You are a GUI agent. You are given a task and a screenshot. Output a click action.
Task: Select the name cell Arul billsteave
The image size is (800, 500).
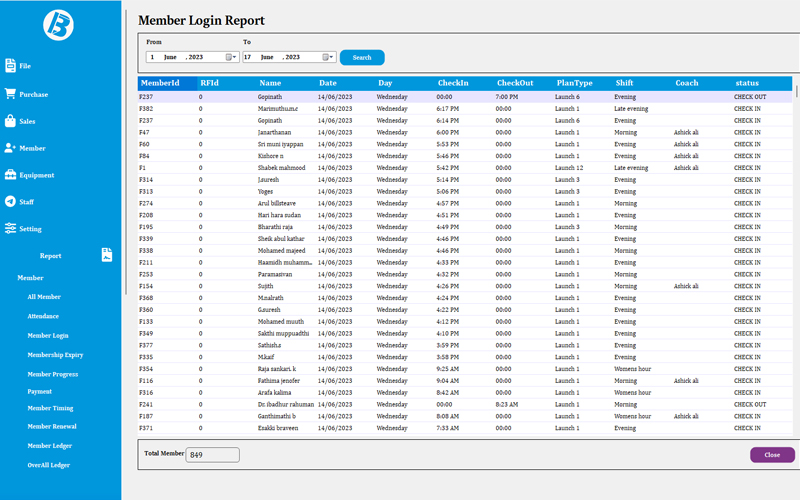point(277,203)
